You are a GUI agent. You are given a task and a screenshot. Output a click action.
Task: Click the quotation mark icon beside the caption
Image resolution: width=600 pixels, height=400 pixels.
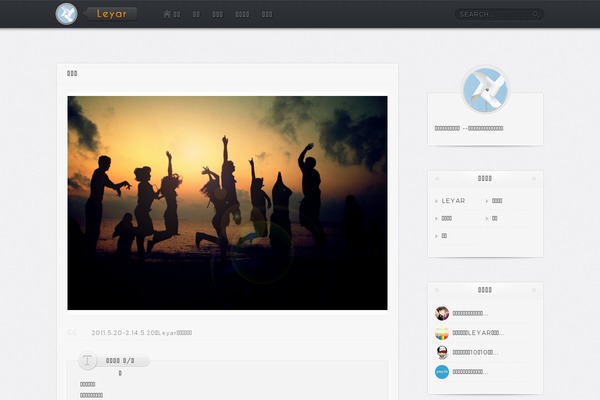[72, 333]
